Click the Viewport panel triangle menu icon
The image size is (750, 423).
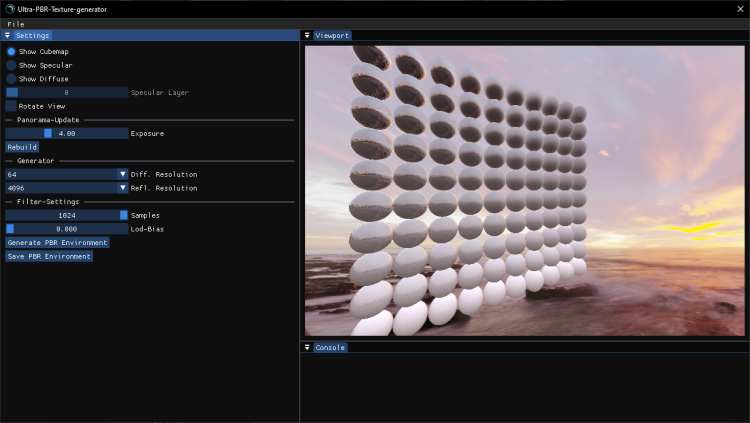tap(308, 35)
